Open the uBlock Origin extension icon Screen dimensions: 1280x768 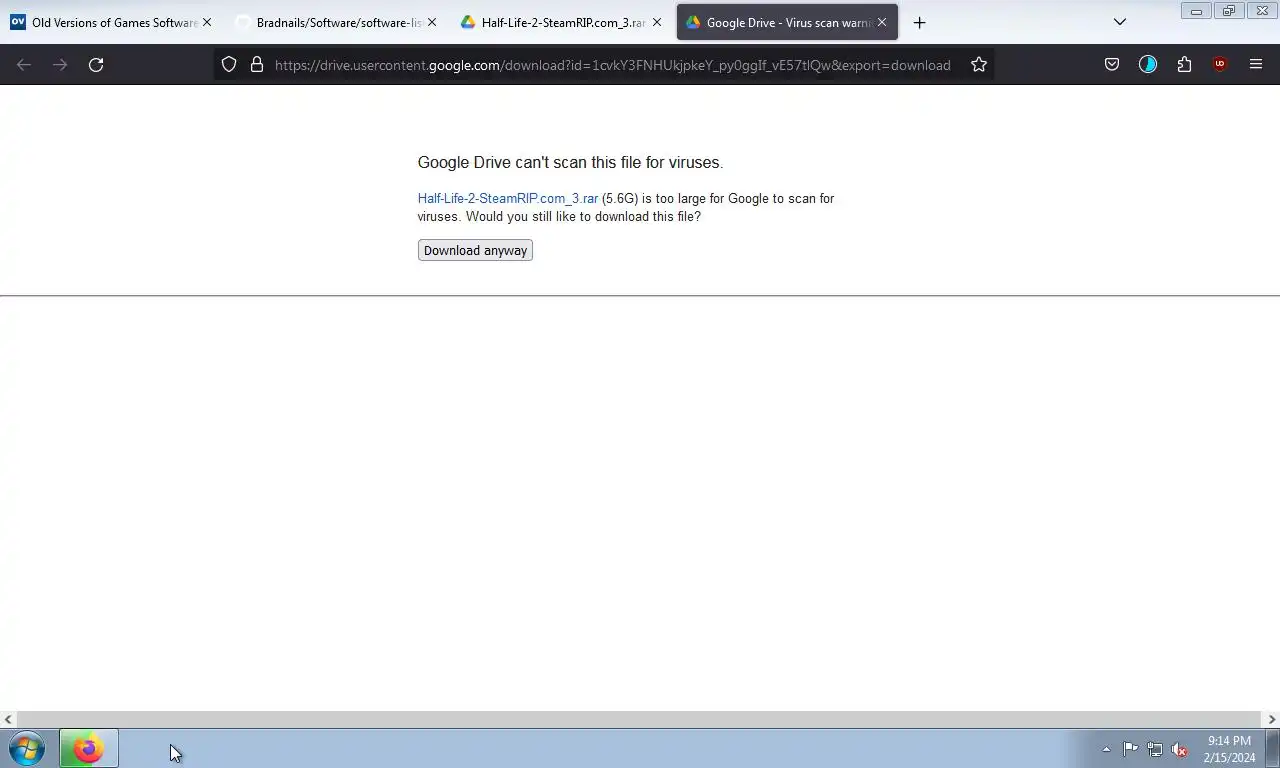(1220, 64)
